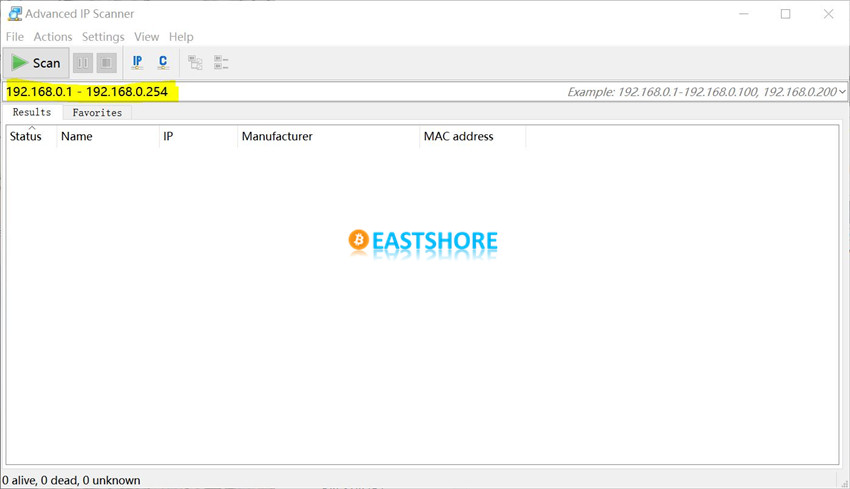
Task: Click the Collapse all list icon
Action: (x=221, y=63)
